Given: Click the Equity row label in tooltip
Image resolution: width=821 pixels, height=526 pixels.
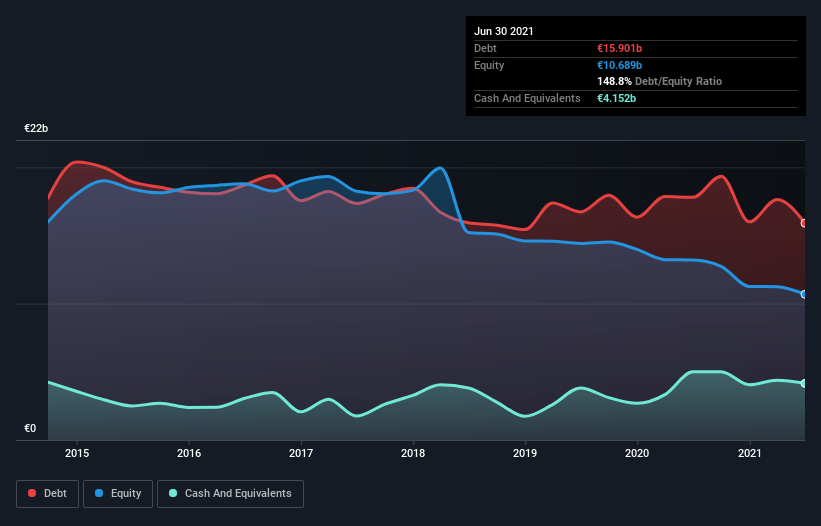Looking at the screenshot, I should pyautogui.click(x=489, y=65).
